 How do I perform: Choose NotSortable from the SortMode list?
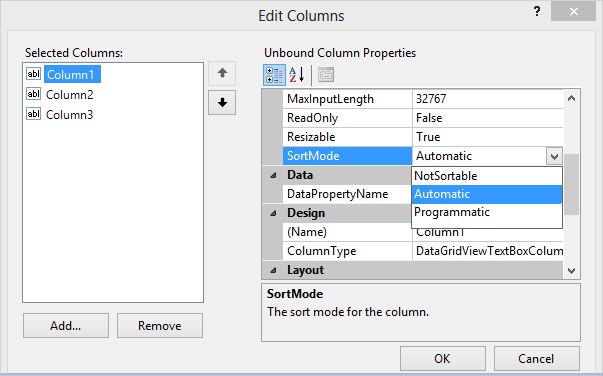487,176
